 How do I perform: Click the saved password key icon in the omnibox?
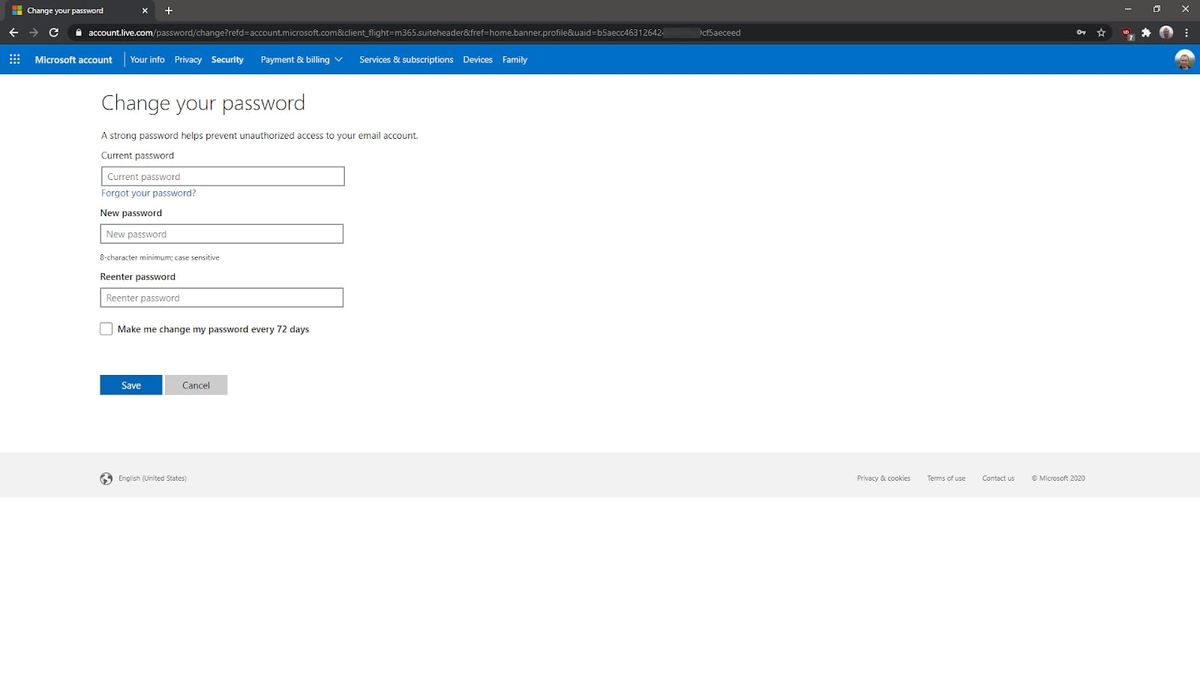[x=1079, y=32]
